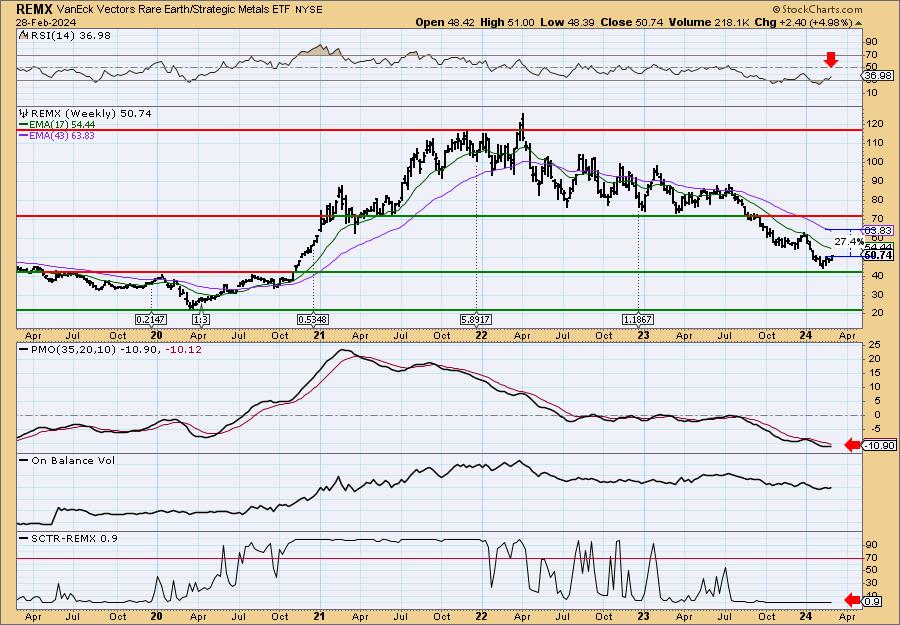Click the RSI(14) 36.98 legend label
Viewport: 900px width, 625px height.
[x=69, y=35]
